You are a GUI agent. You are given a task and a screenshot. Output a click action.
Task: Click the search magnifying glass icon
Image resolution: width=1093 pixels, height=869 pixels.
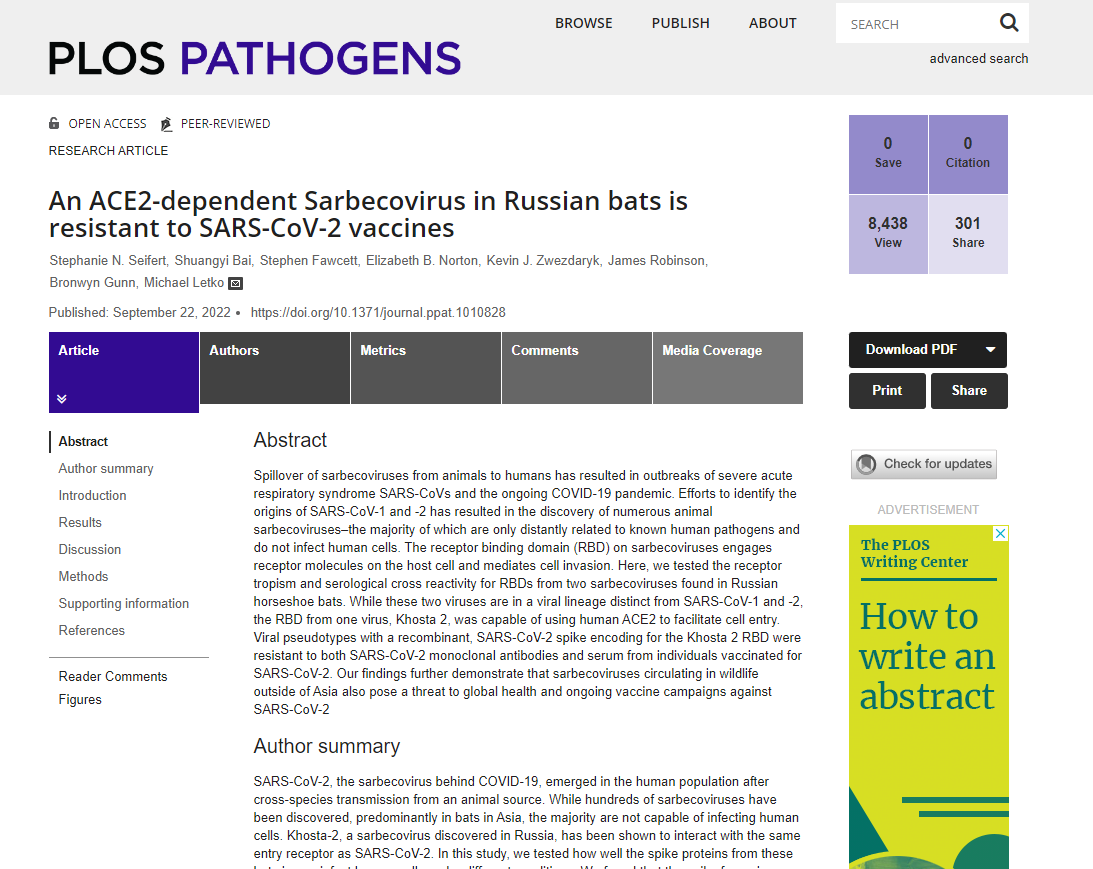(1009, 23)
